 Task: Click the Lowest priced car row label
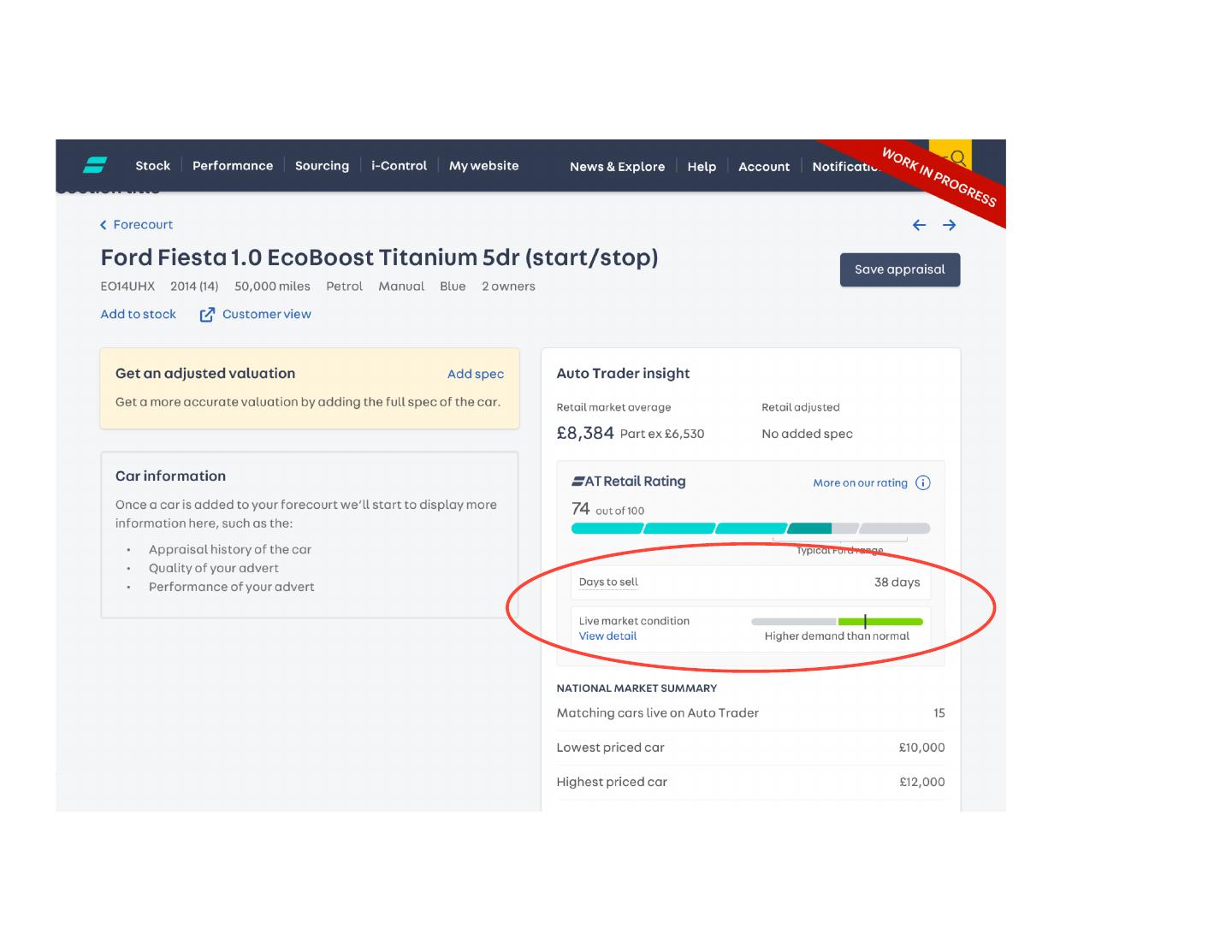pos(610,747)
